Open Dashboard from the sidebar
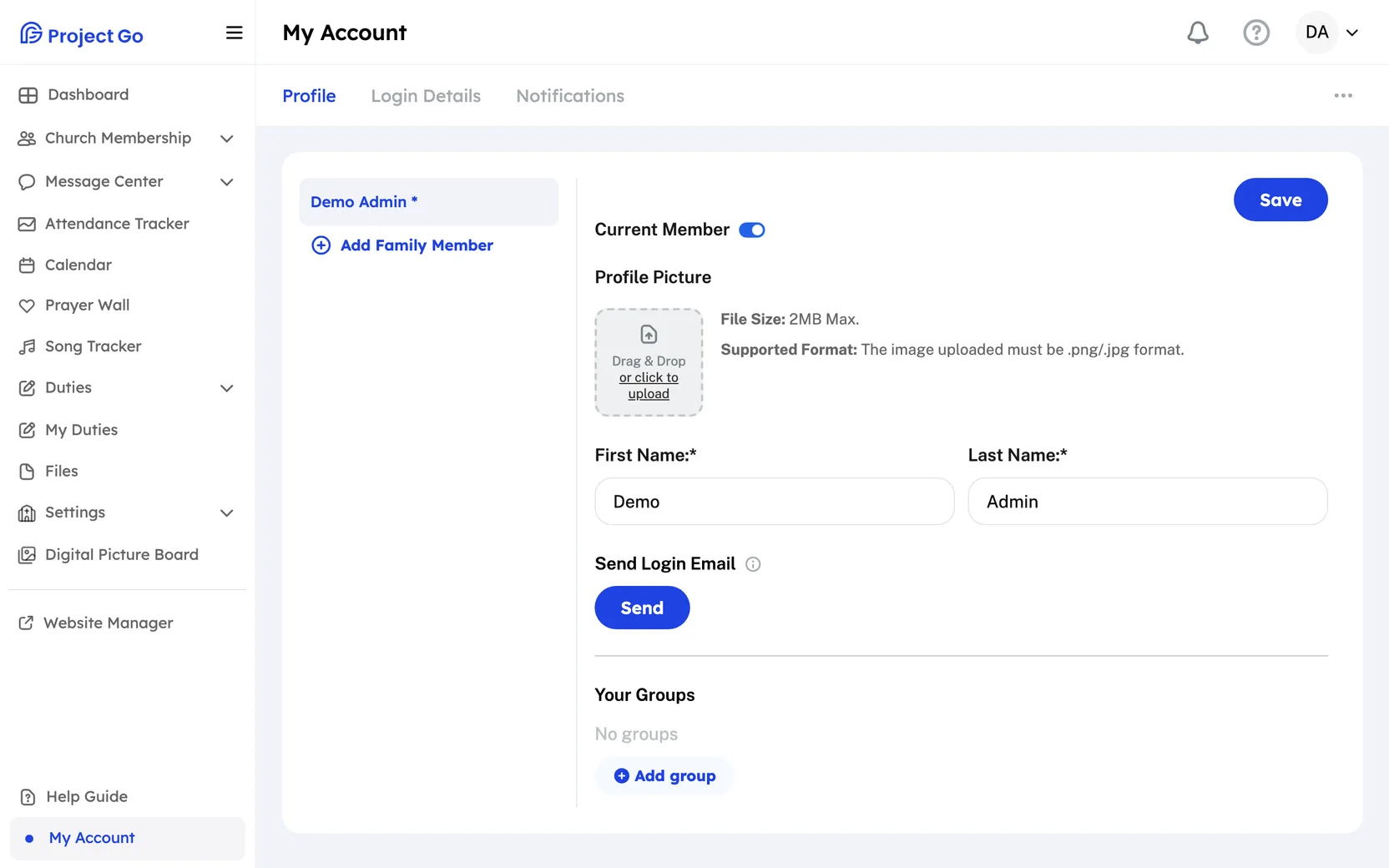 [x=73, y=95]
